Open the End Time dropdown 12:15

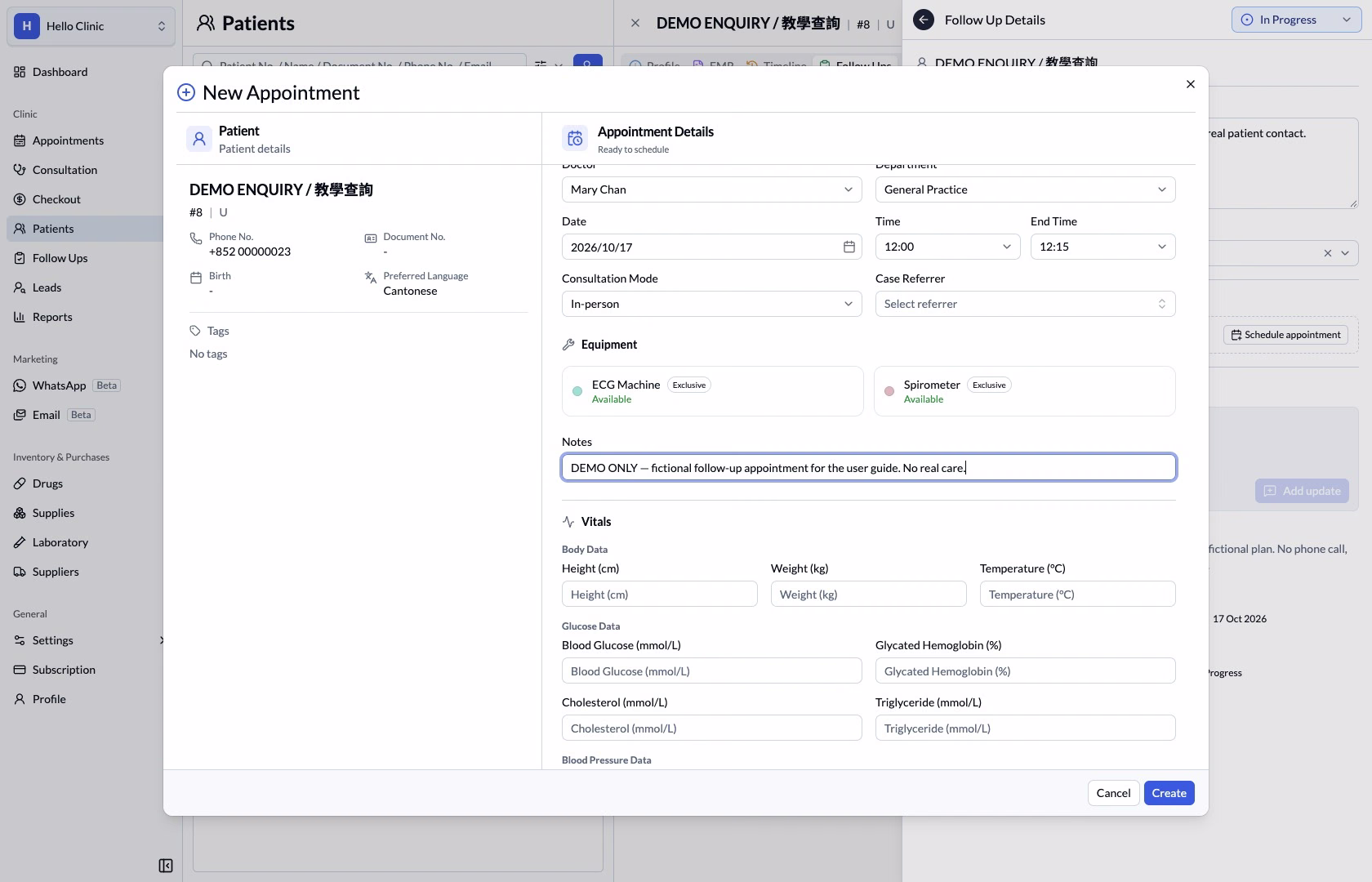click(1102, 247)
